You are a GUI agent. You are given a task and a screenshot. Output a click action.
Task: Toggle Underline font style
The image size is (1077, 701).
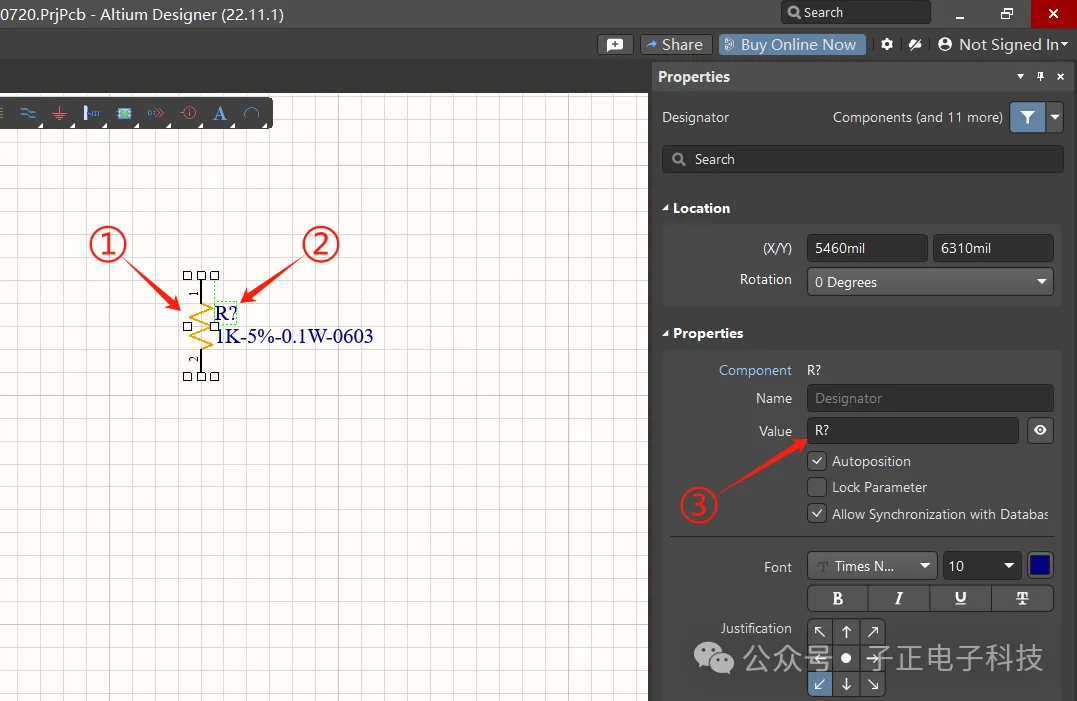pyautogui.click(x=960, y=598)
